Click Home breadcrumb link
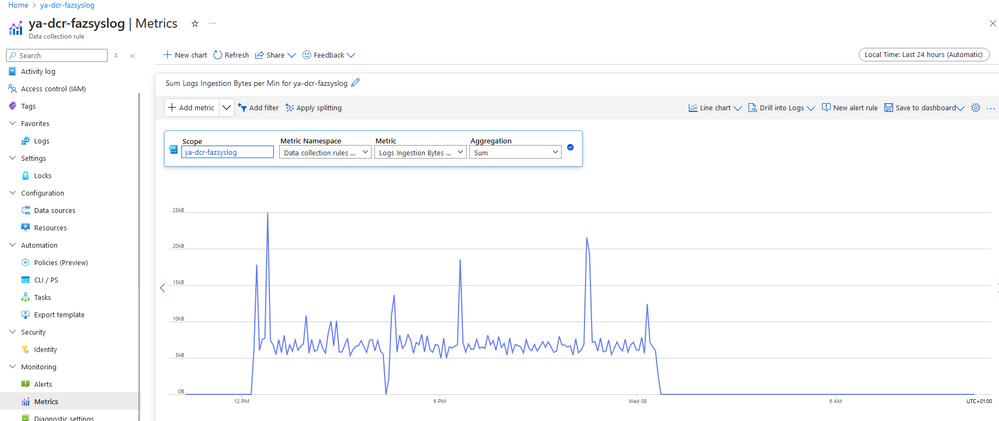999x421 pixels. pos(18,5)
